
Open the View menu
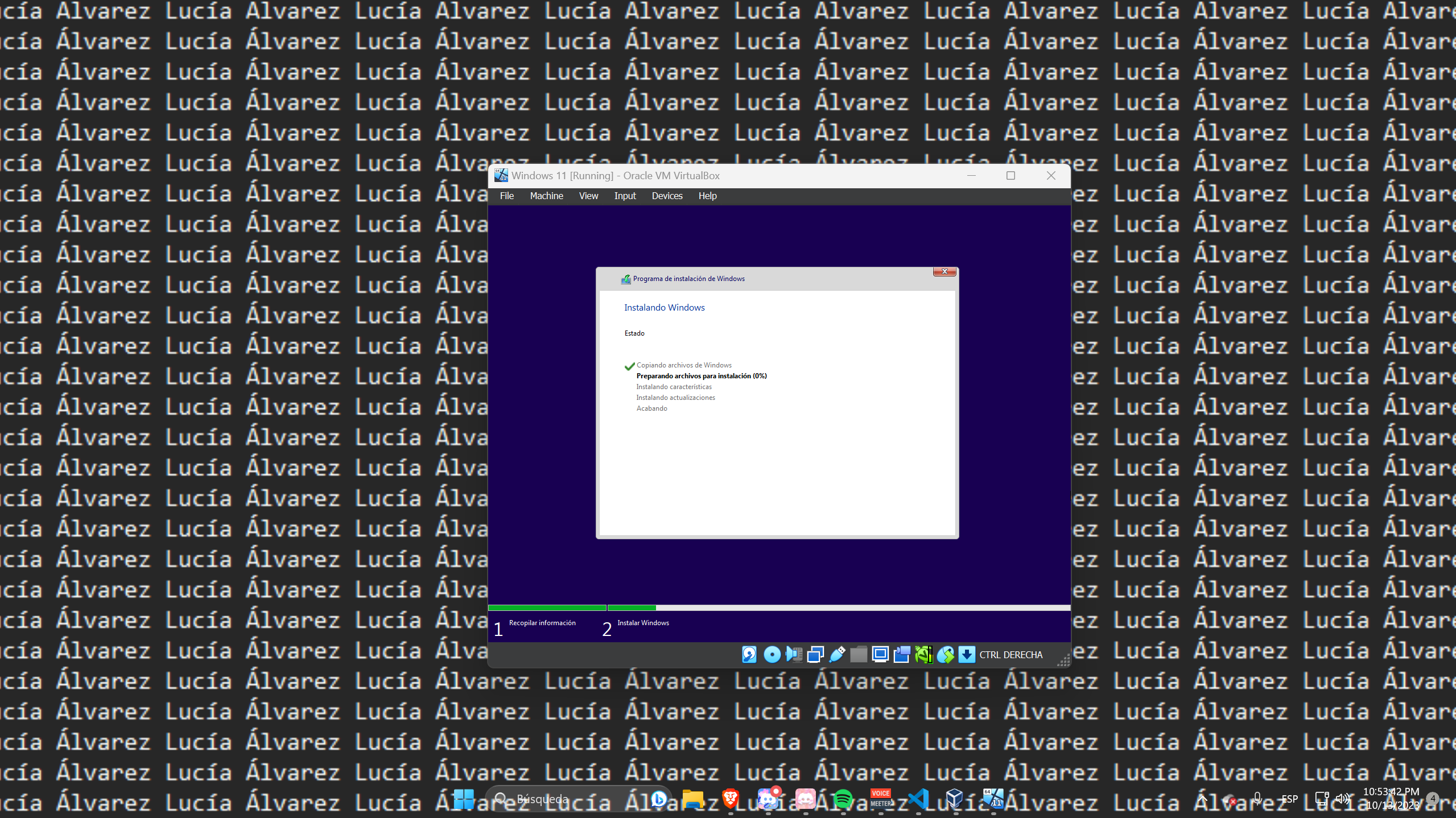click(x=588, y=196)
